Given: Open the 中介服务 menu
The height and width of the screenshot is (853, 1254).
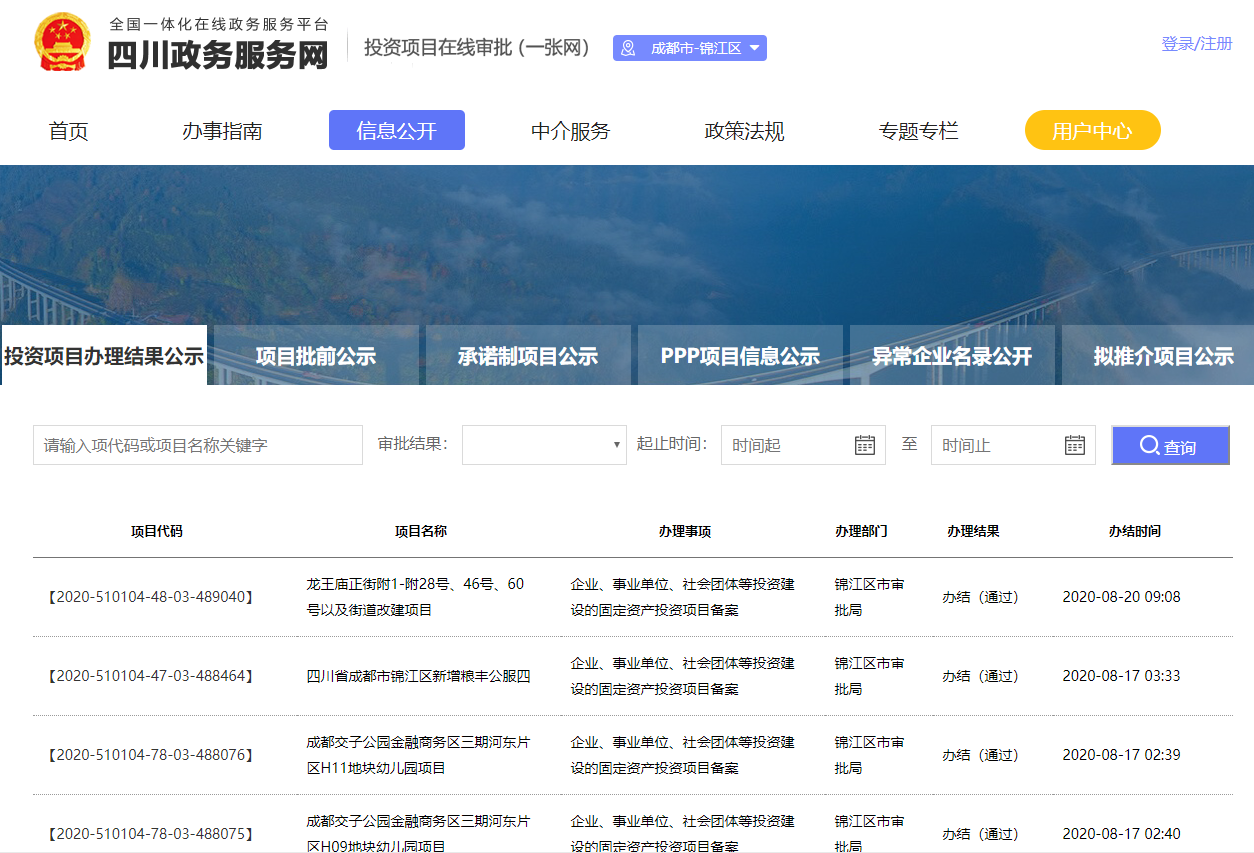Looking at the screenshot, I should click(570, 131).
